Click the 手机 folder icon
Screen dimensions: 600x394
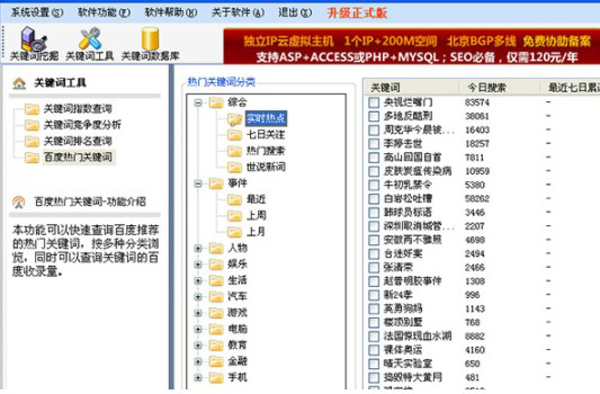[216, 378]
